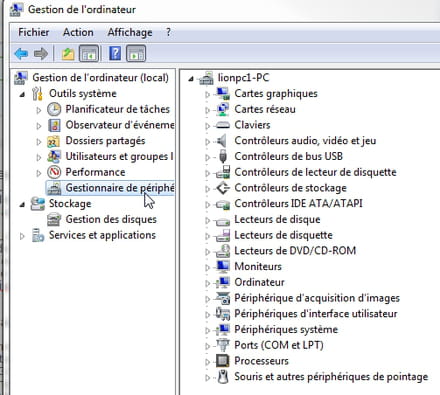440x395 pixels.
Task: Select Périphériques système label
Action: tap(286, 330)
